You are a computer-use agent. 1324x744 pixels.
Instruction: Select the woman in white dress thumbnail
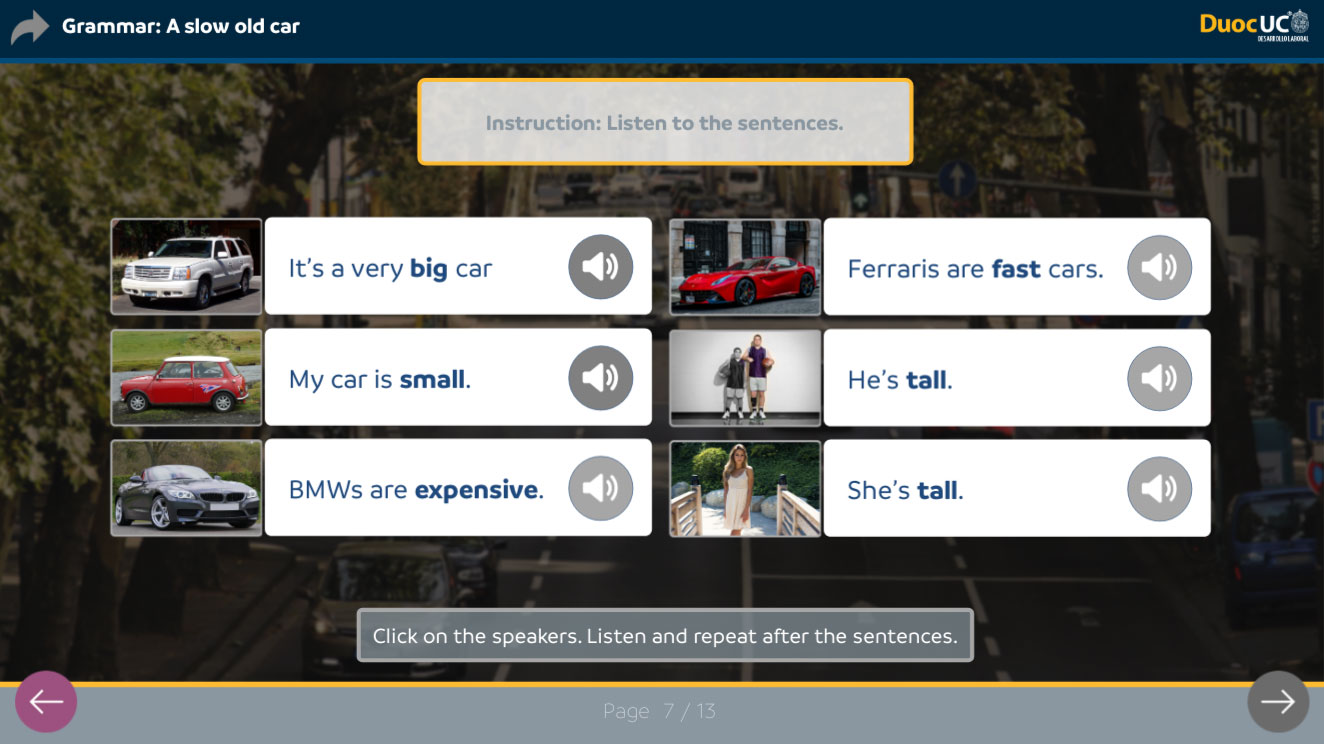745,489
